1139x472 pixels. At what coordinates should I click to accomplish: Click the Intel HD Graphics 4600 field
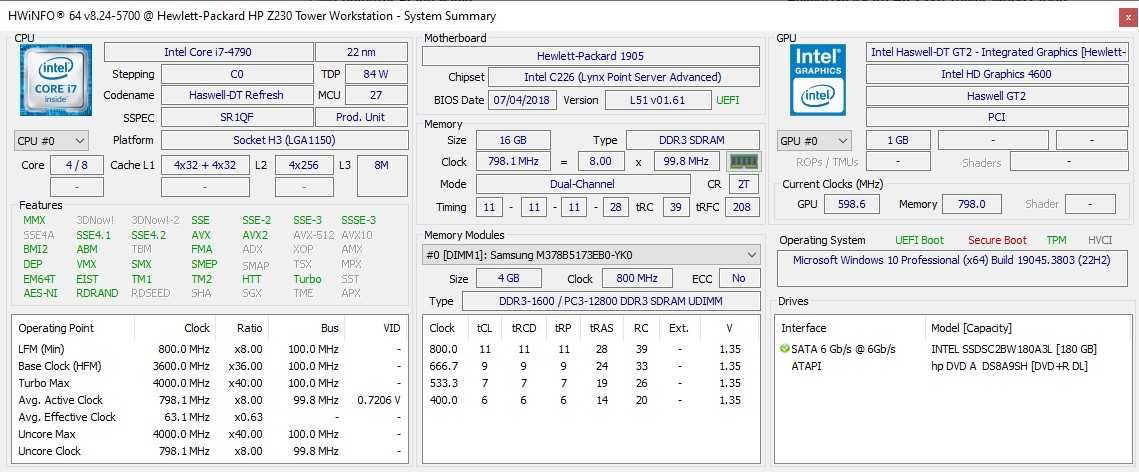tap(997, 74)
